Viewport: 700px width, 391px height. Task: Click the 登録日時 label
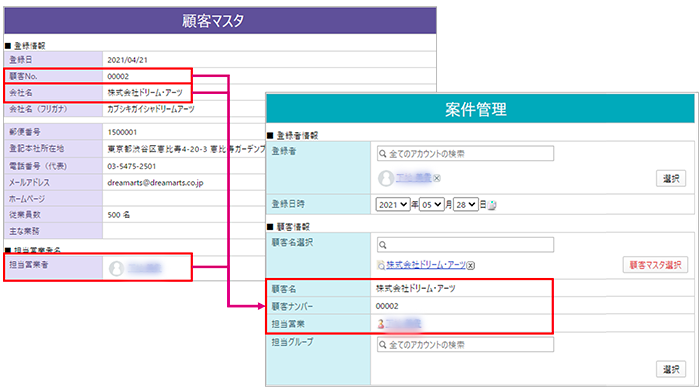pos(288,204)
